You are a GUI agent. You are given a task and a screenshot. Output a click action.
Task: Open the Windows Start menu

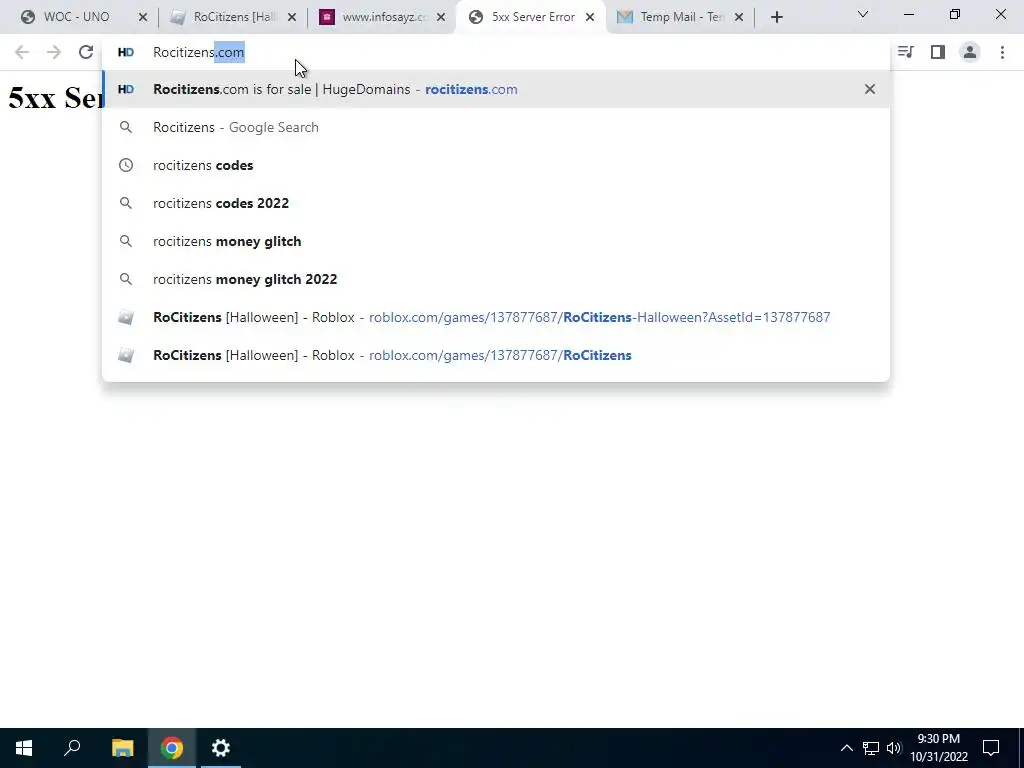click(x=24, y=748)
